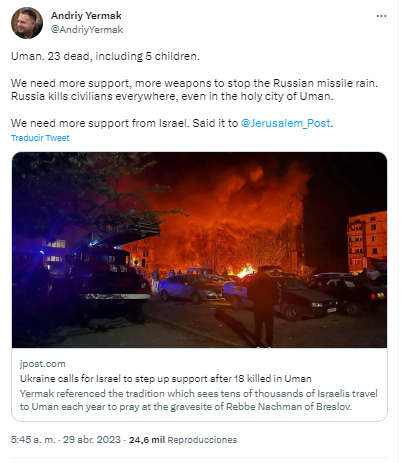Open the jpost.com source domain label

point(42,364)
